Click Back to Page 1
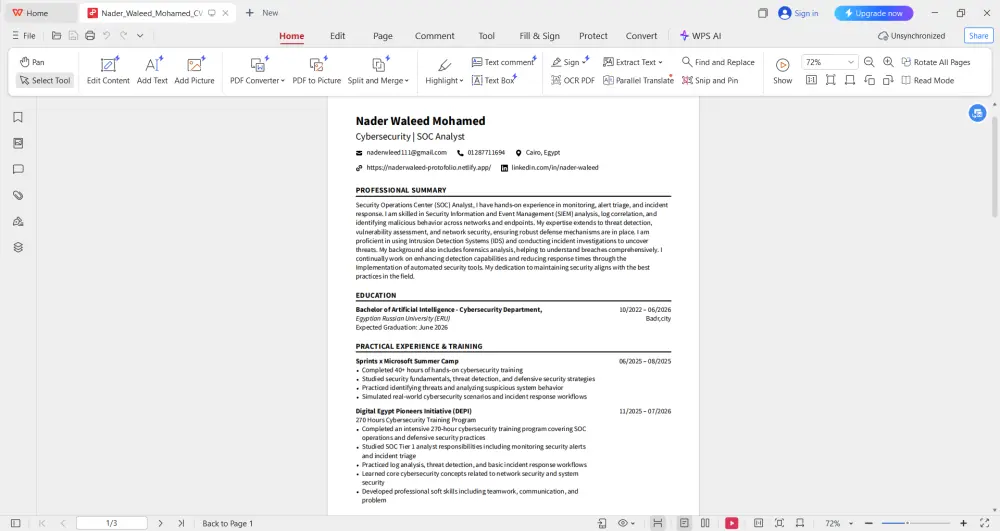 click(228, 523)
